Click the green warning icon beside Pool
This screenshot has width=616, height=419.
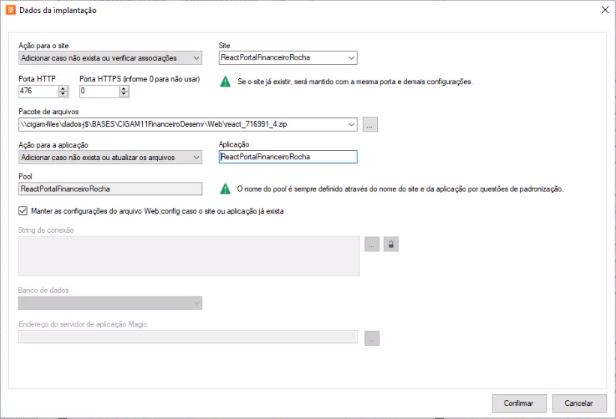tap(225, 188)
